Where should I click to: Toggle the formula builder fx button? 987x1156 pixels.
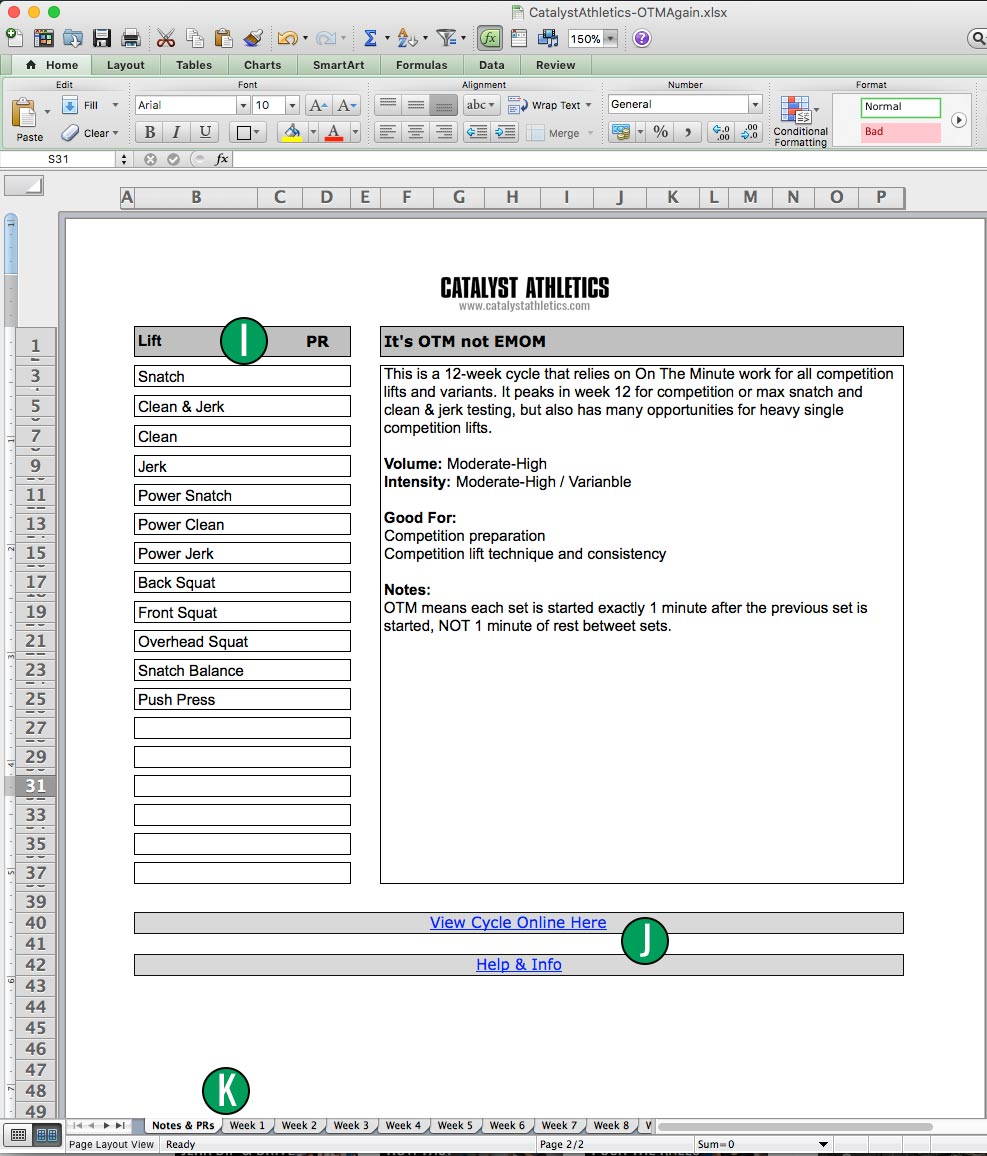coord(489,38)
